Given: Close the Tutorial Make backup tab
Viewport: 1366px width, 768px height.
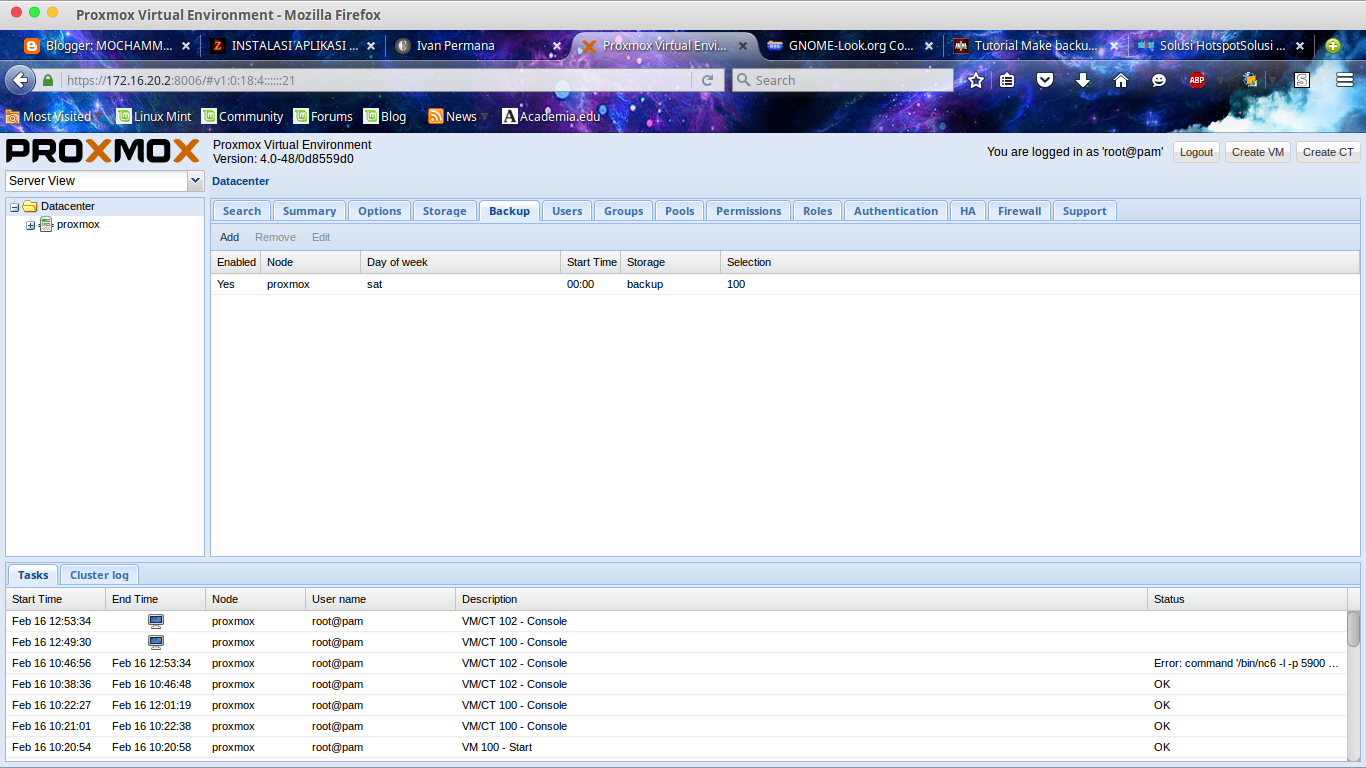Looking at the screenshot, I should pos(1114,46).
